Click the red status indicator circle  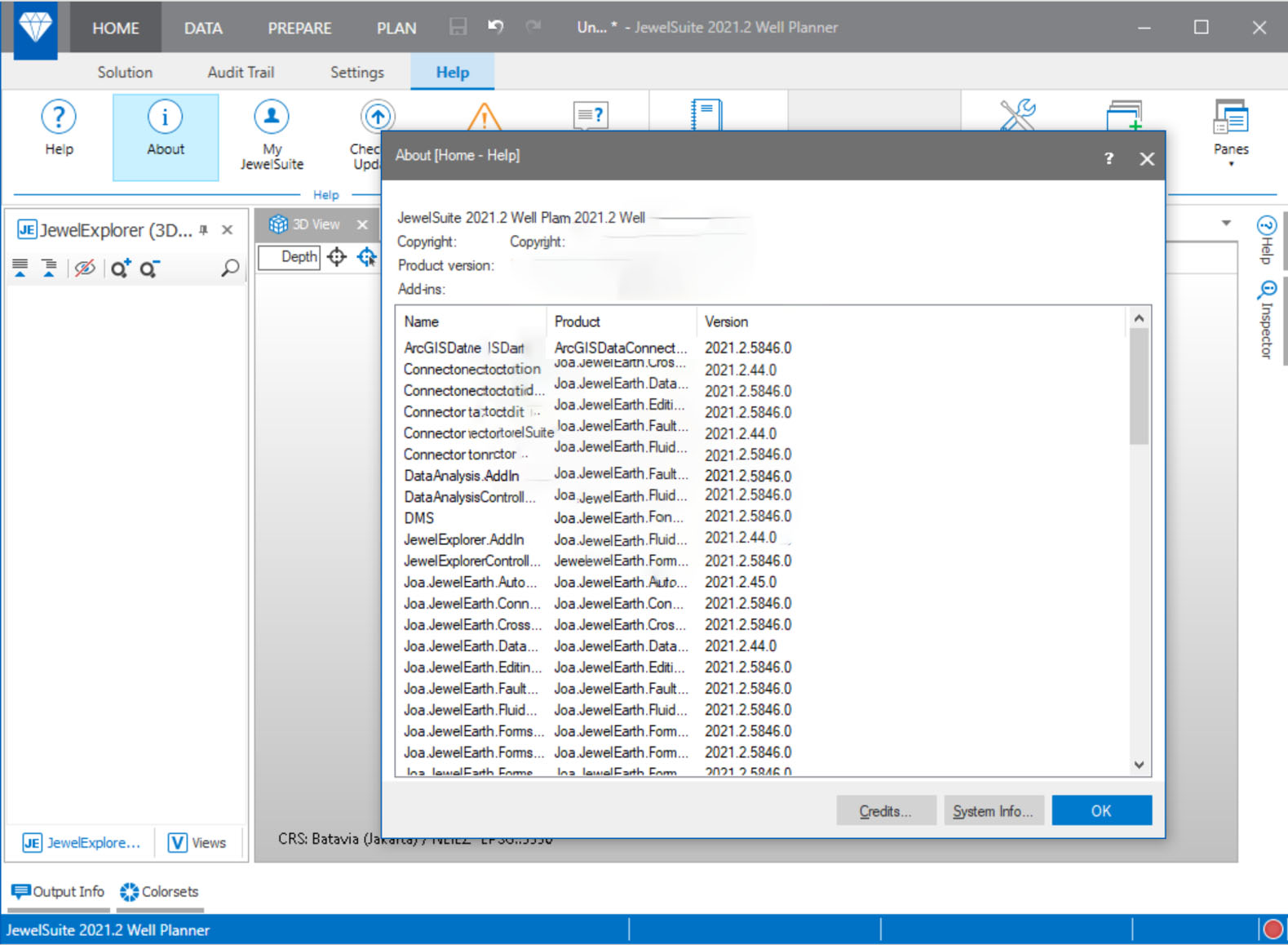pyautogui.click(x=1273, y=929)
